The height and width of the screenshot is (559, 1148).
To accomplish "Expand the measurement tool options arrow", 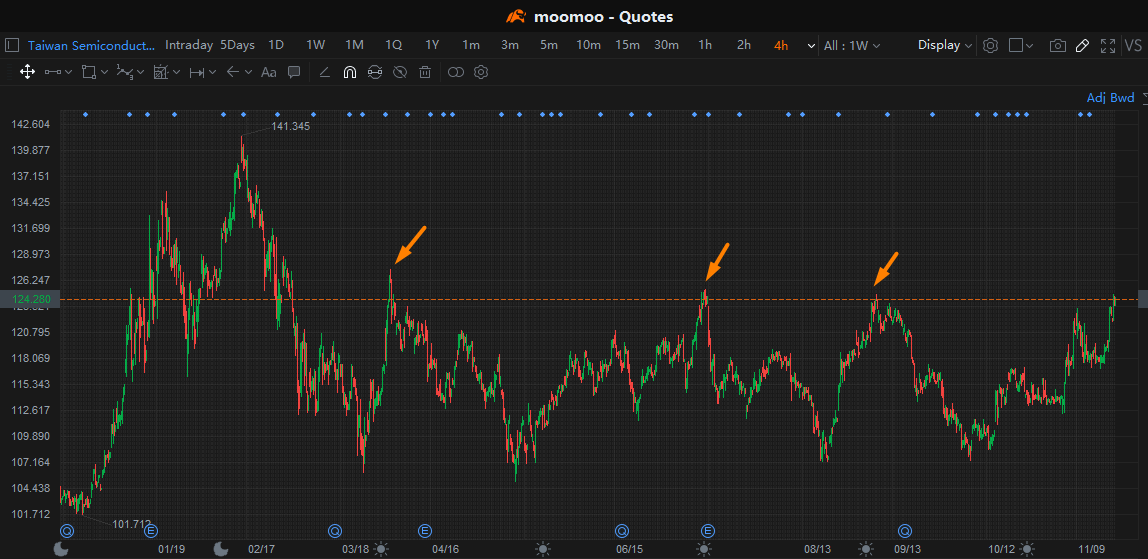I will click(176, 72).
